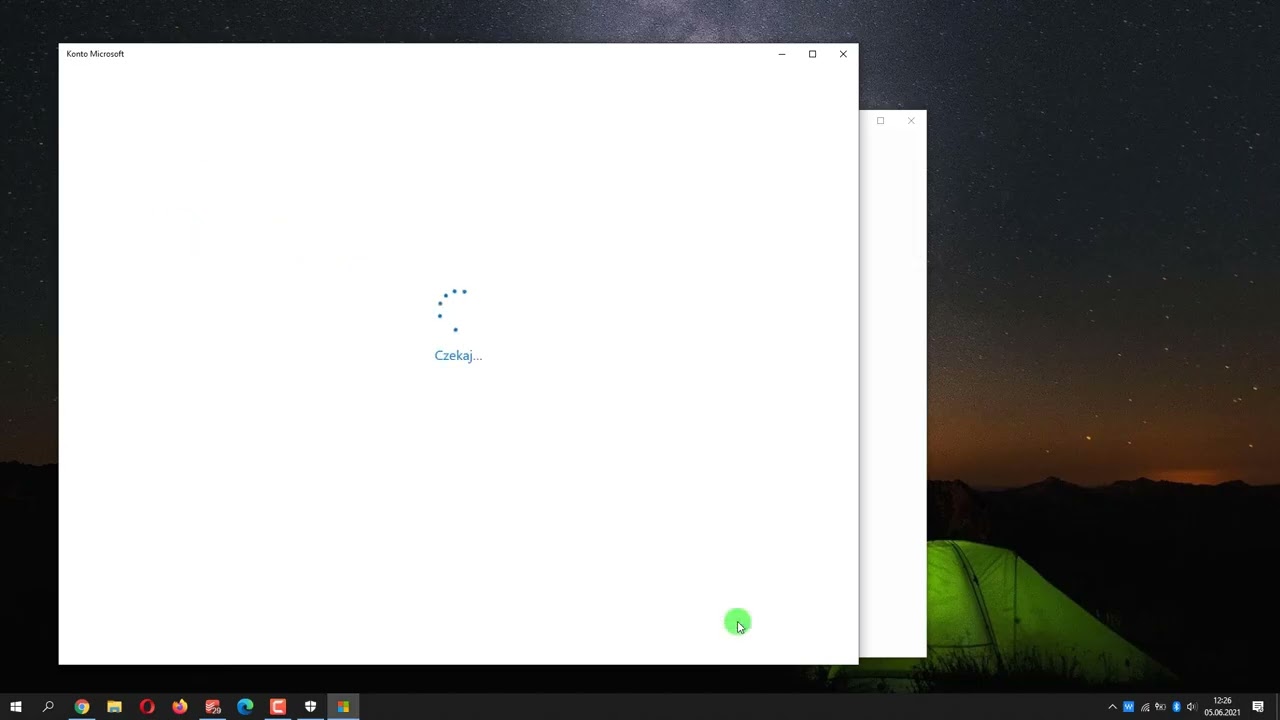Viewport: 1280px width, 720px height.
Task: Launch Firefox from taskbar
Action: coord(180,707)
